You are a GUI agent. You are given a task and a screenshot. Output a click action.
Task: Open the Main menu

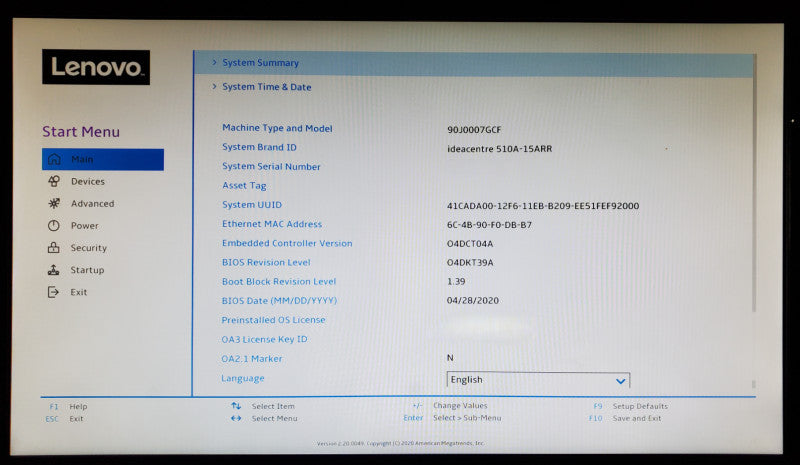[103, 159]
